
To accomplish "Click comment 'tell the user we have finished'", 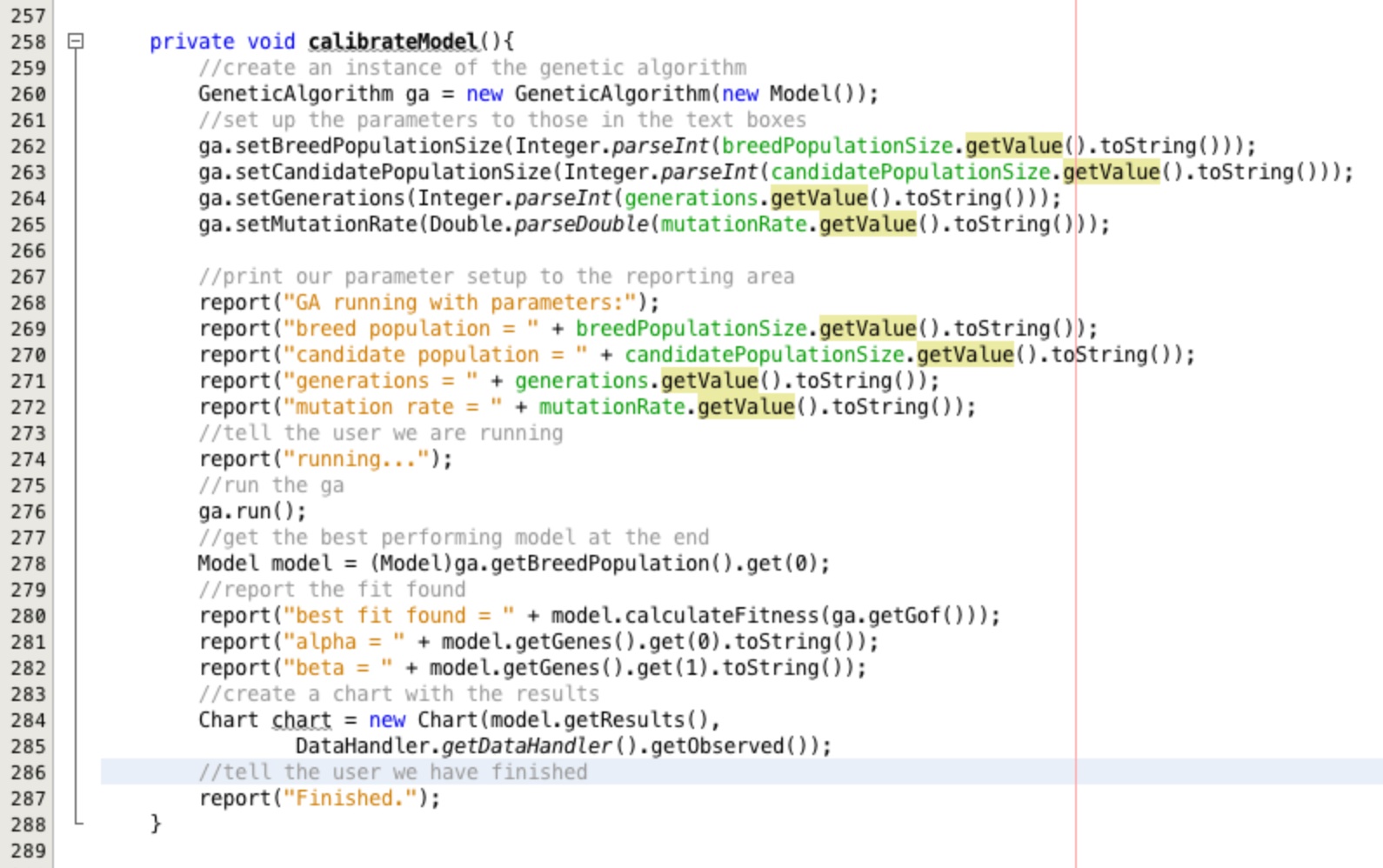I will 393,772.
